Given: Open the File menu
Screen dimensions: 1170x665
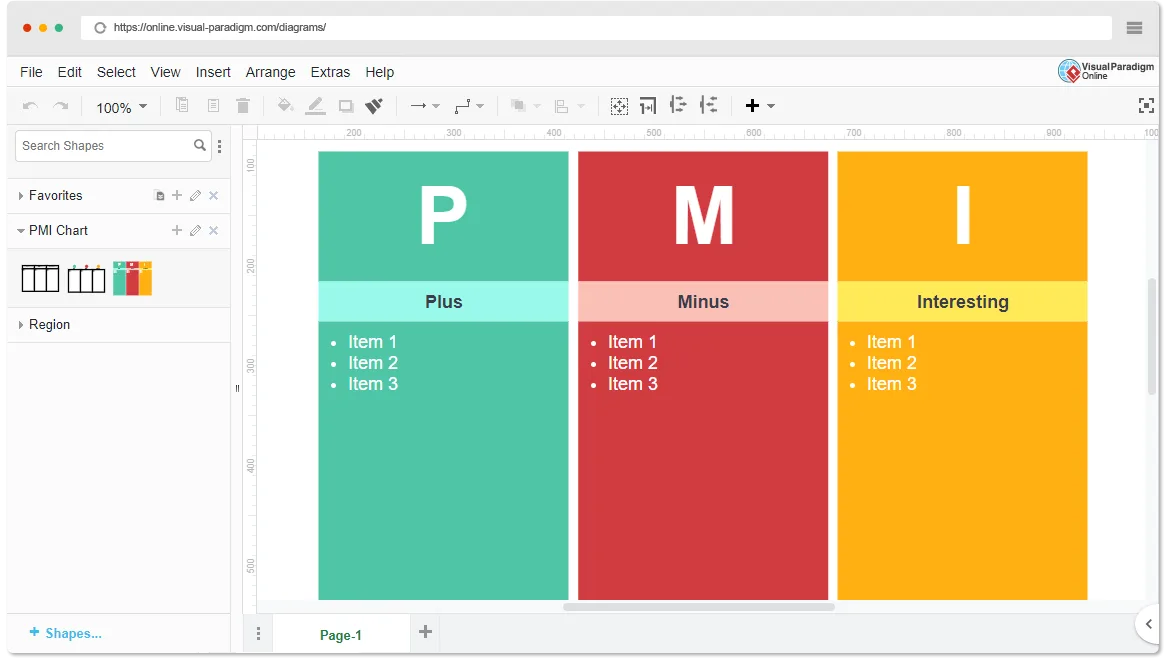Looking at the screenshot, I should pyautogui.click(x=31, y=72).
